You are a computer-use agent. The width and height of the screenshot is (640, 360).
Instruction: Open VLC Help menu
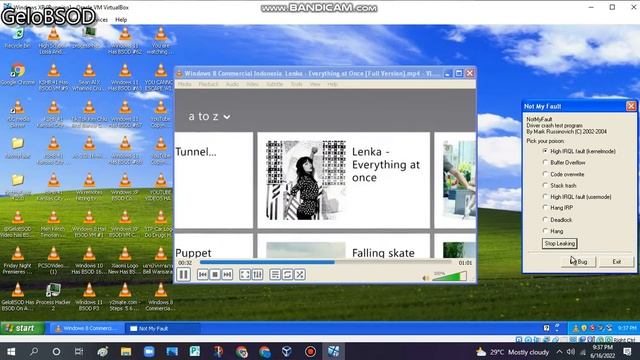click(332, 84)
